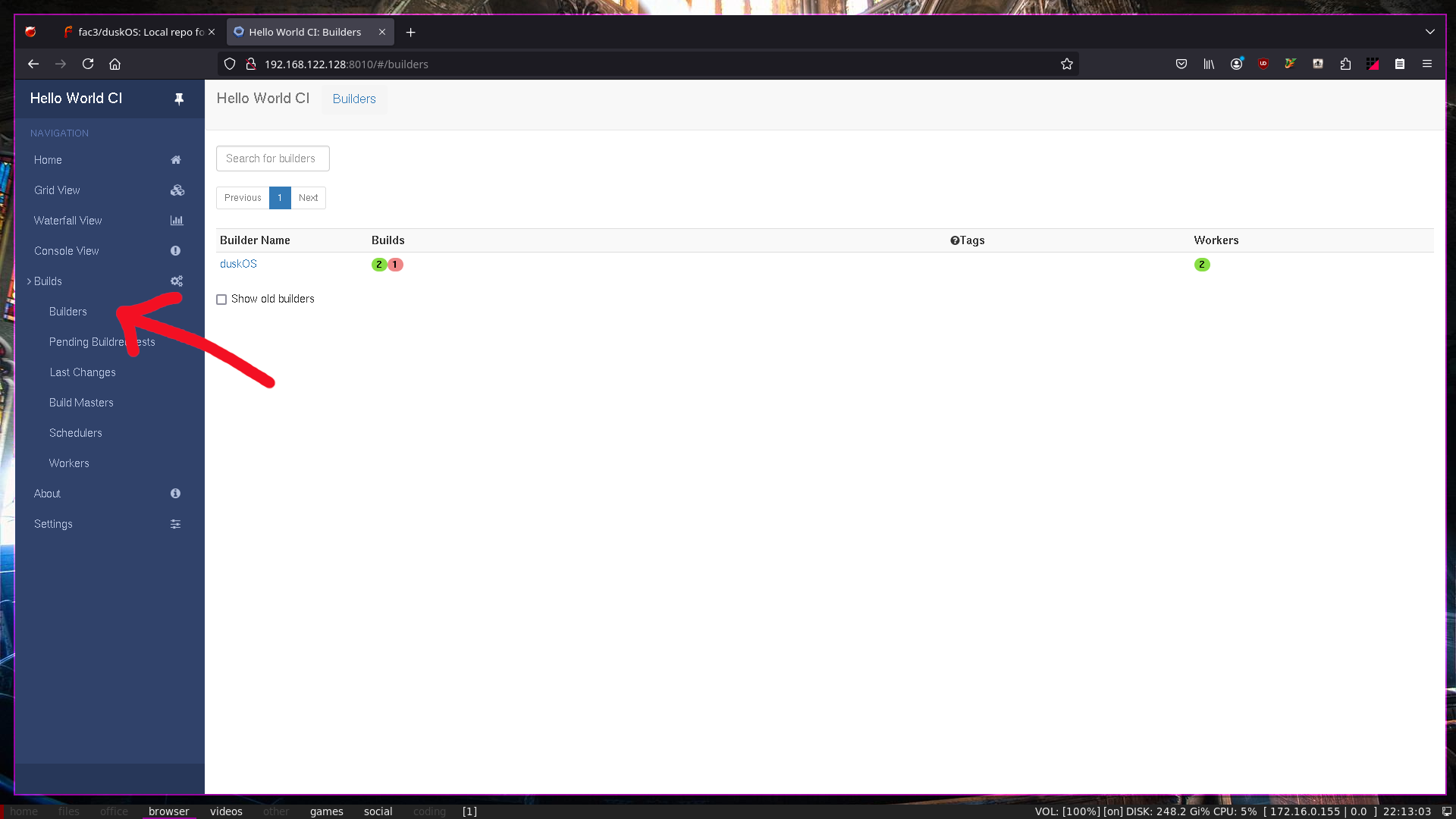
Task: Click the Home navigation icon
Action: (175, 159)
